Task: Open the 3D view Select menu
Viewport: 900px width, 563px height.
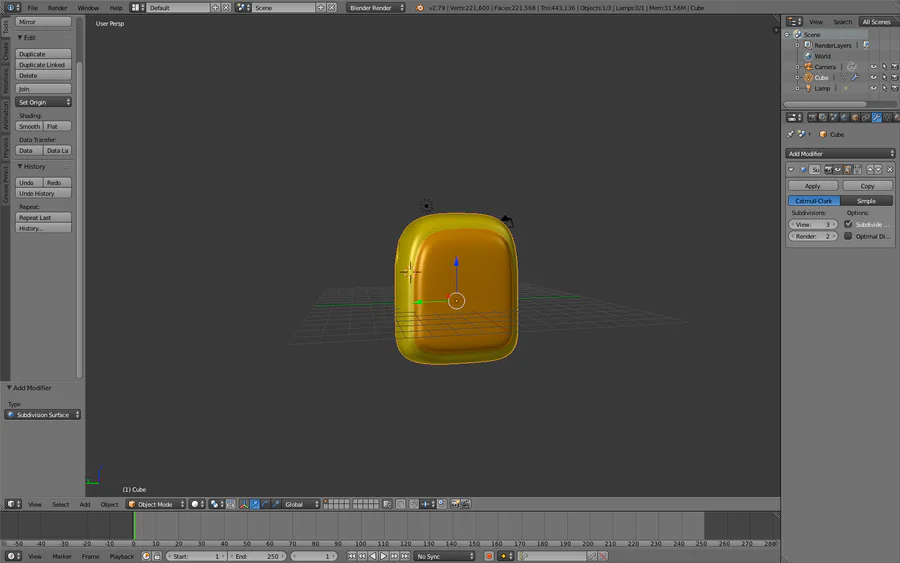Action: click(x=60, y=504)
